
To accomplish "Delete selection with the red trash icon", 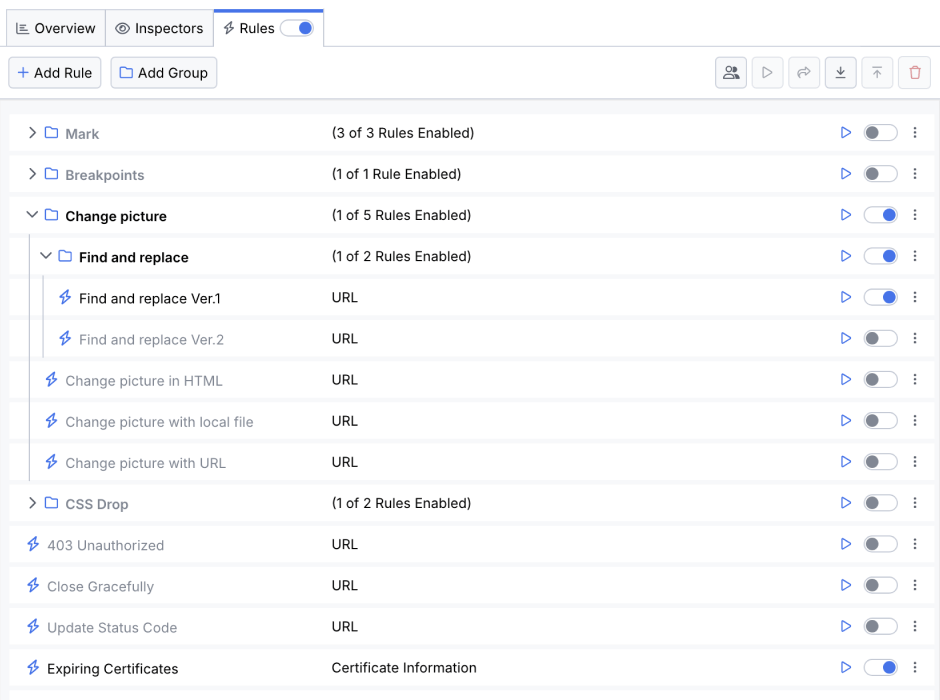I will [x=914, y=72].
